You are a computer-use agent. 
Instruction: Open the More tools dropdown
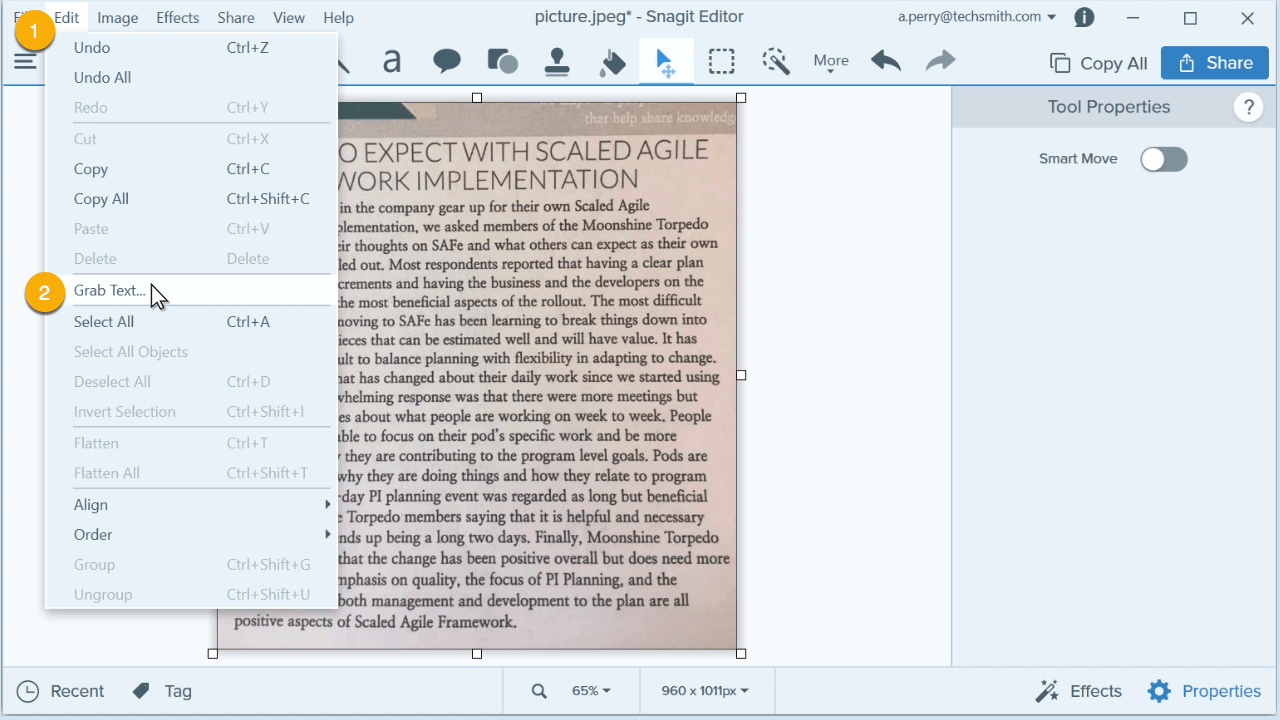click(x=830, y=61)
